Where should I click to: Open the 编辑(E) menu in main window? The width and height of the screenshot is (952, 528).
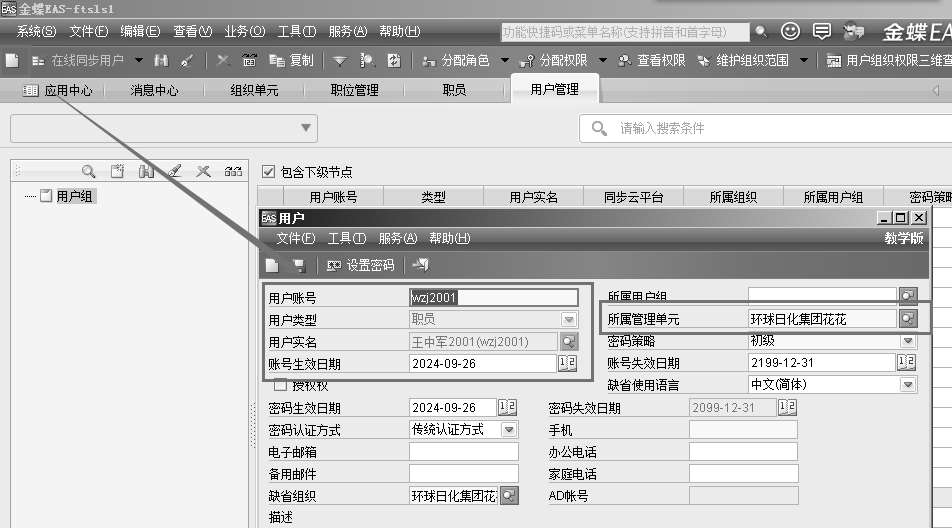click(x=140, y=32)
